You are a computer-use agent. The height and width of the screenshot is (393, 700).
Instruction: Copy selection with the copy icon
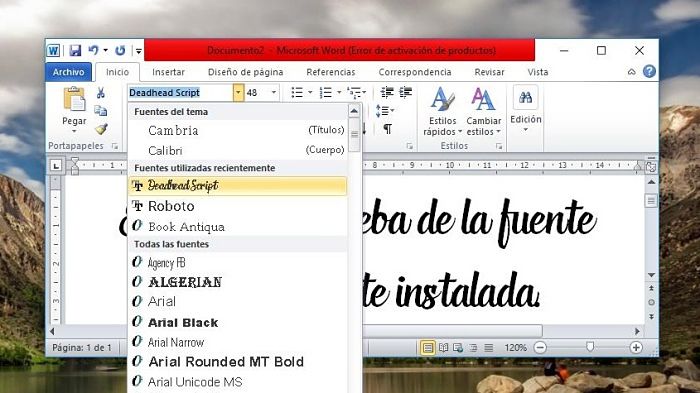pos(100,111)
